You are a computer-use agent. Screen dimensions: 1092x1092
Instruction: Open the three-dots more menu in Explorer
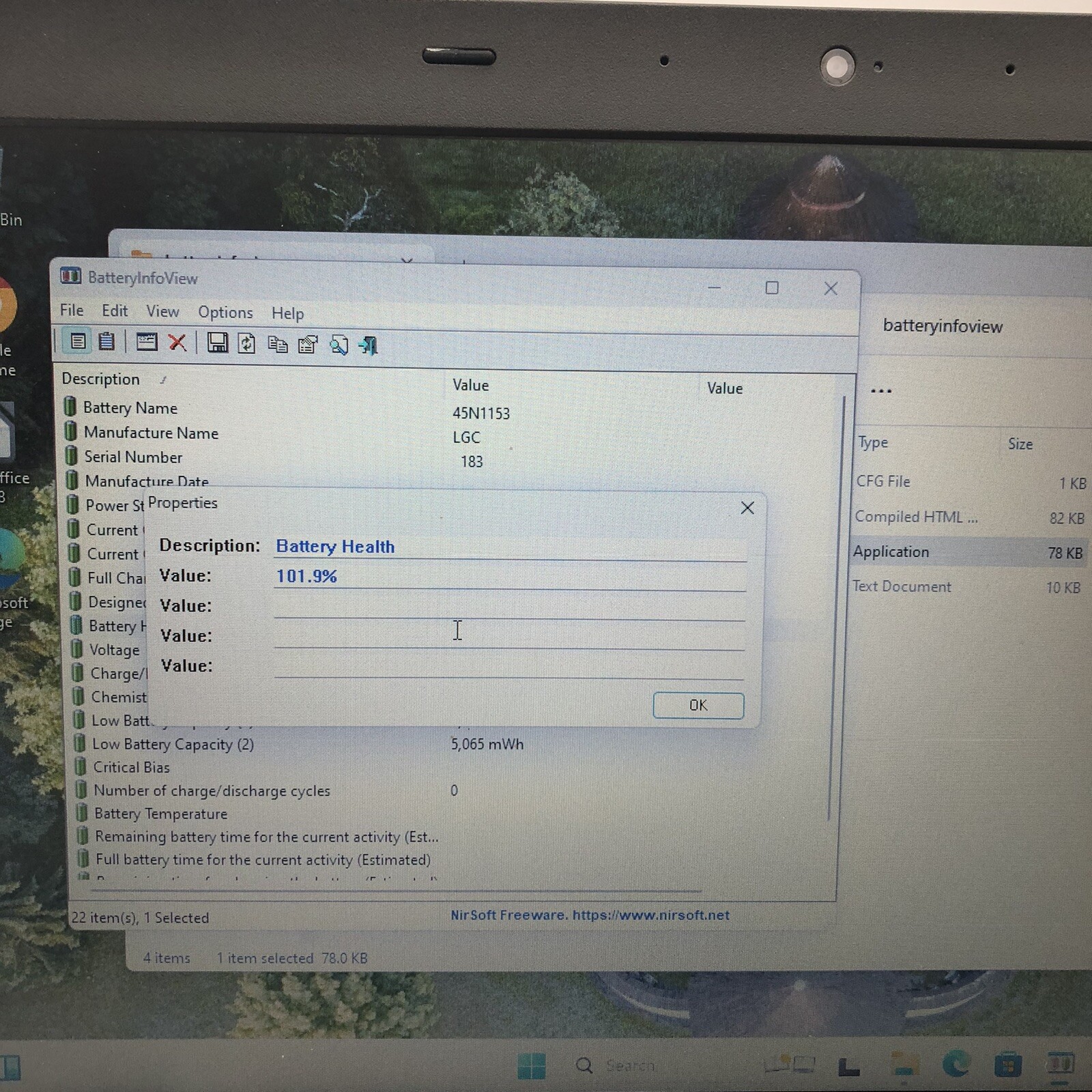click(x=881, y=391)
